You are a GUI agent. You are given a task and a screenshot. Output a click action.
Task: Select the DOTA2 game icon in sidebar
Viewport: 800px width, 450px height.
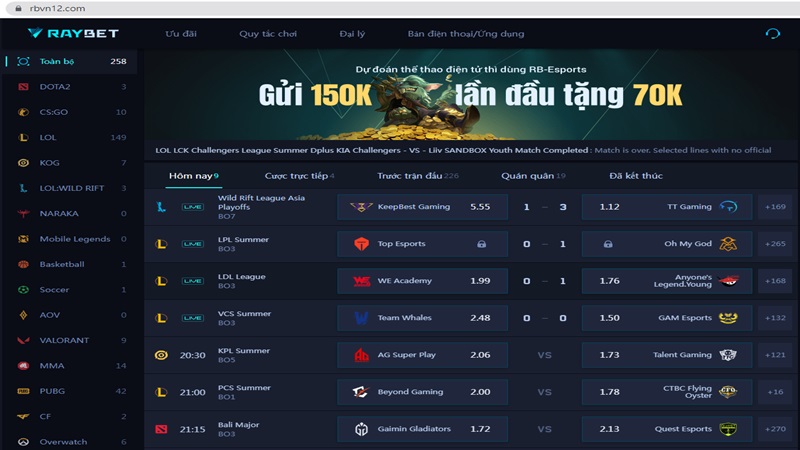click(x=23, y=87)
